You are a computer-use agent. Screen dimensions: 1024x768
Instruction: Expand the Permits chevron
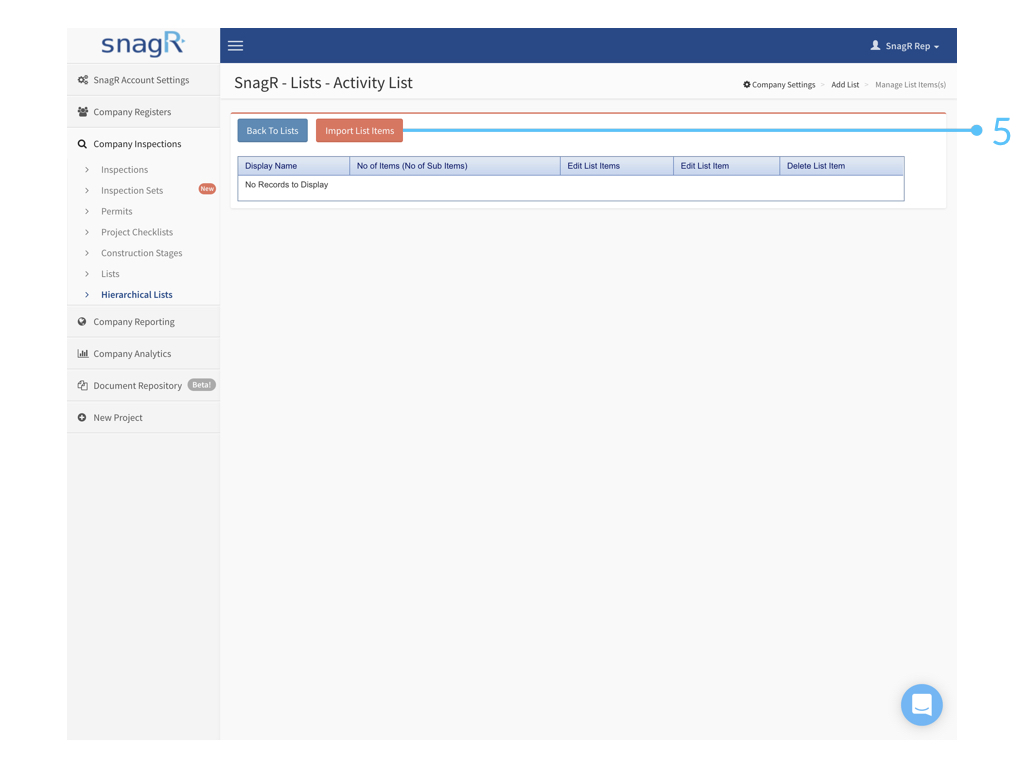[87, 211]
